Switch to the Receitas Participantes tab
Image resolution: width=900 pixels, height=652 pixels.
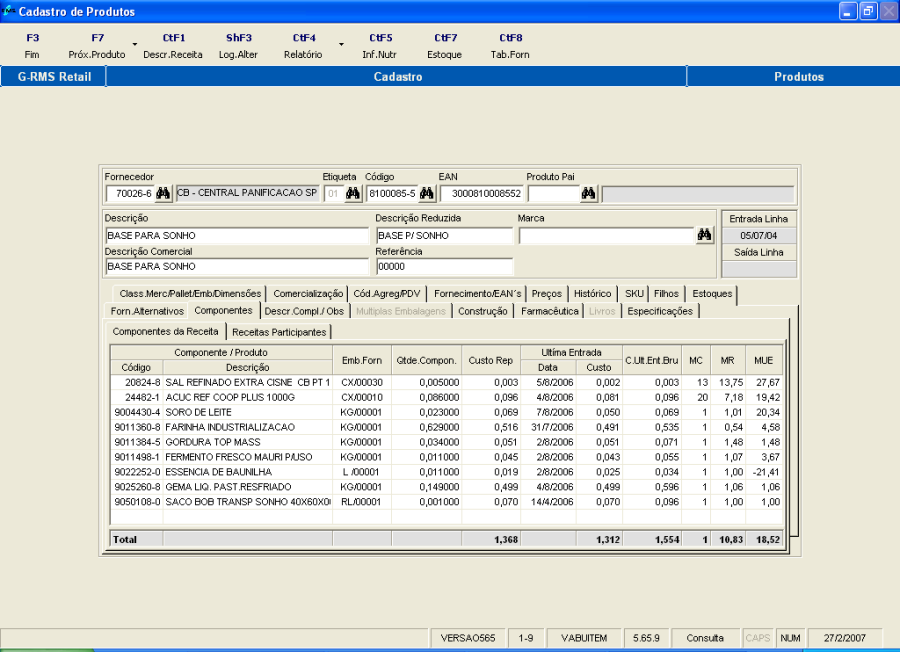[x=279, y=332]
